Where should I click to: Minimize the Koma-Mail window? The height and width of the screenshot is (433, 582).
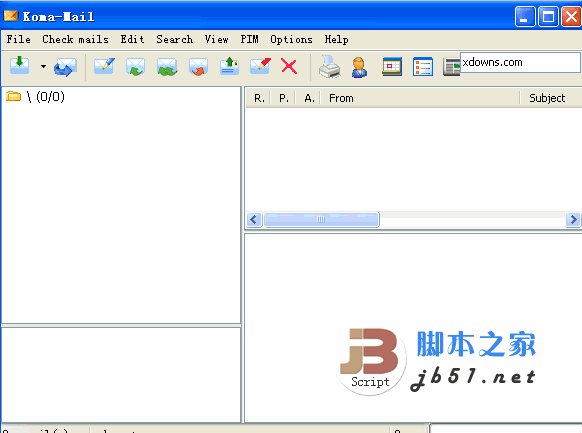pyautogui.click(x=525, y=17)
